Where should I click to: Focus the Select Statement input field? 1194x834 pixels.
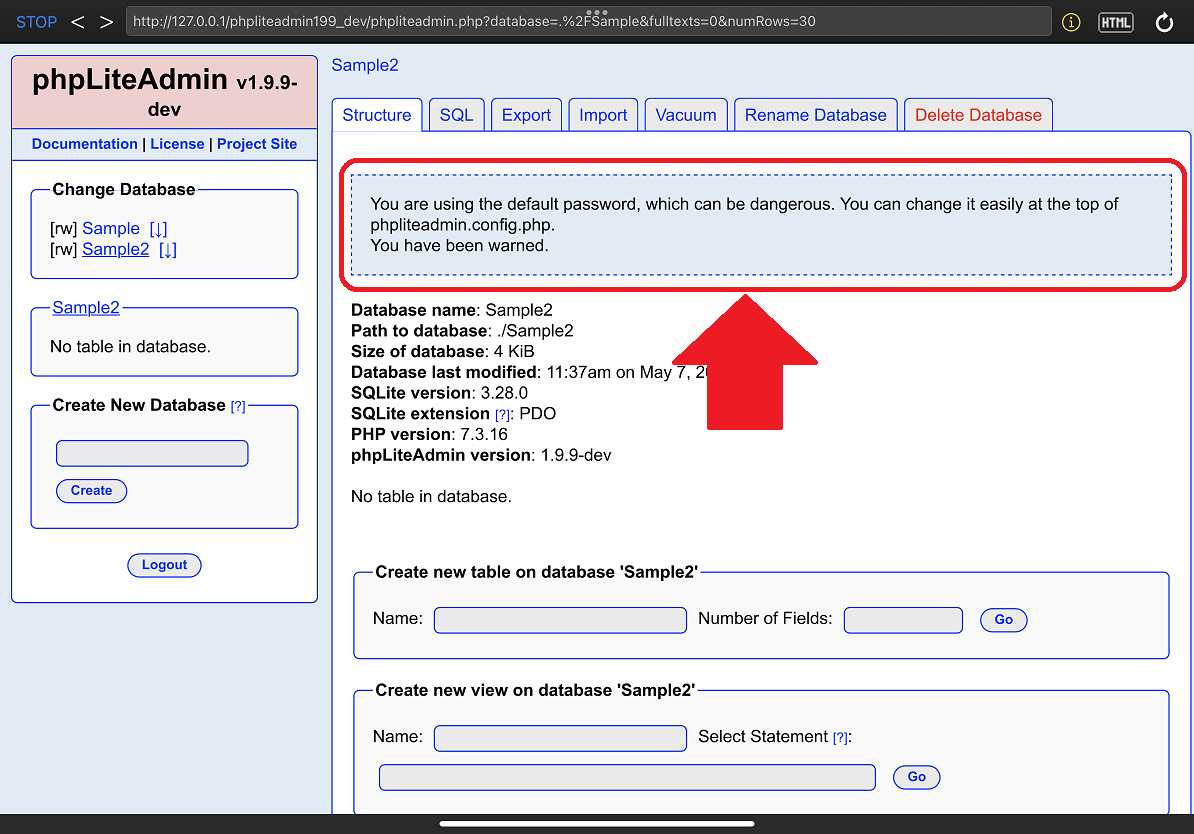[x=627, y=778]
